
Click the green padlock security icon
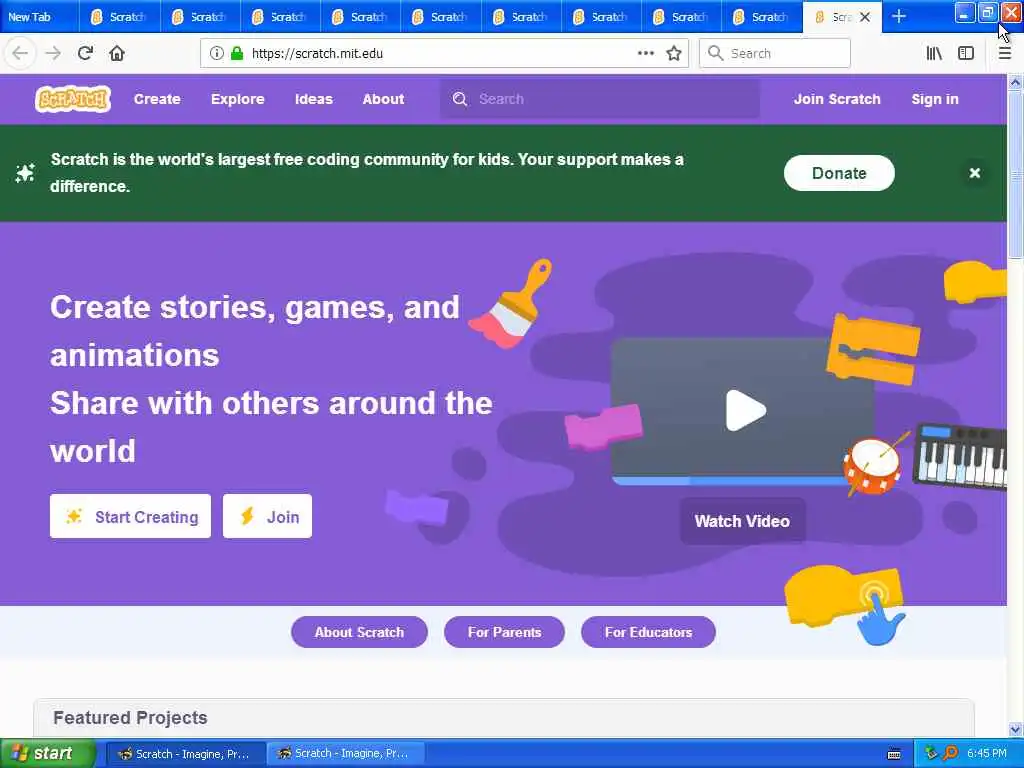point(237,54)
